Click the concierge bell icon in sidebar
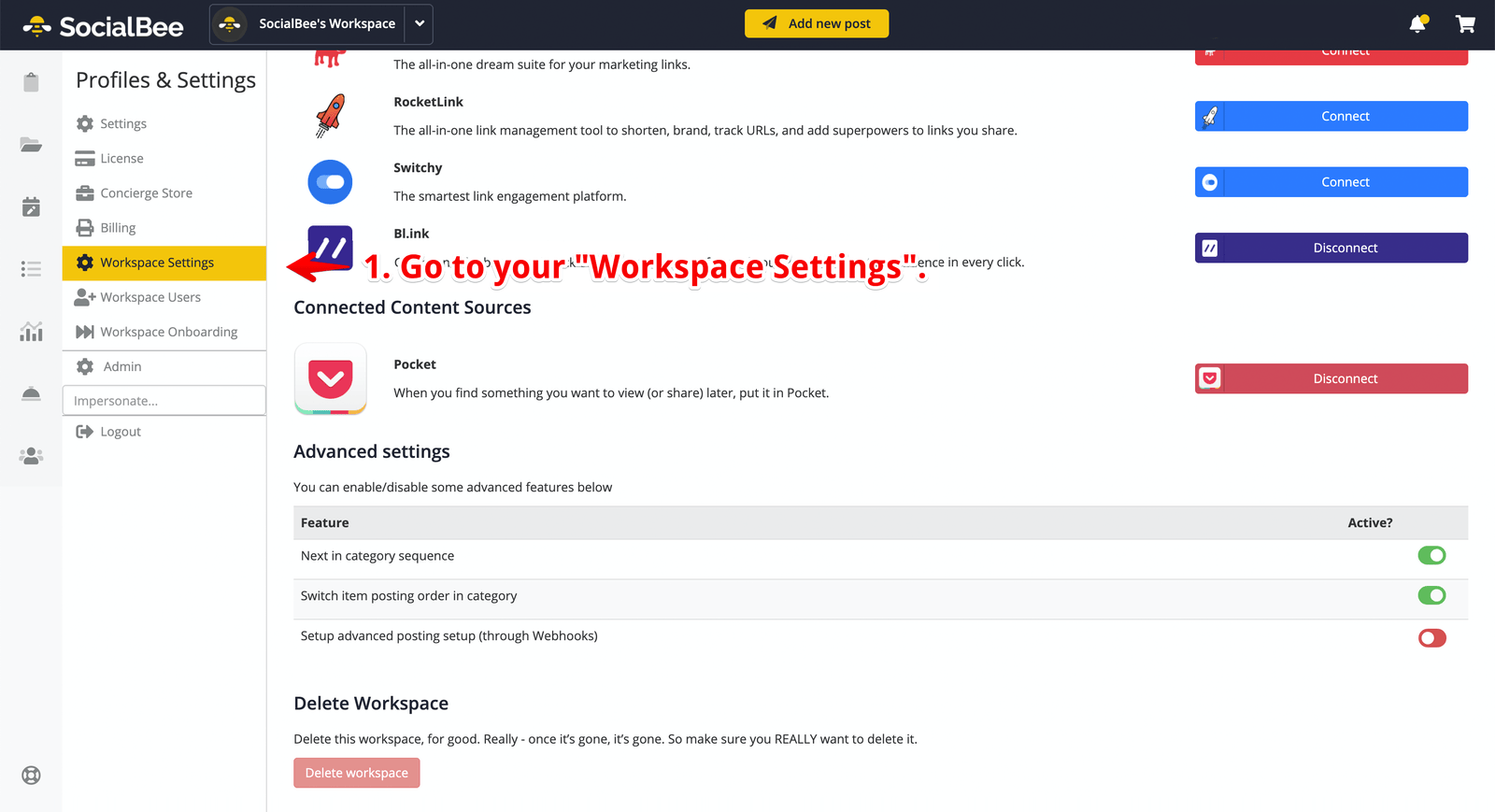 [x=31, y=393]
